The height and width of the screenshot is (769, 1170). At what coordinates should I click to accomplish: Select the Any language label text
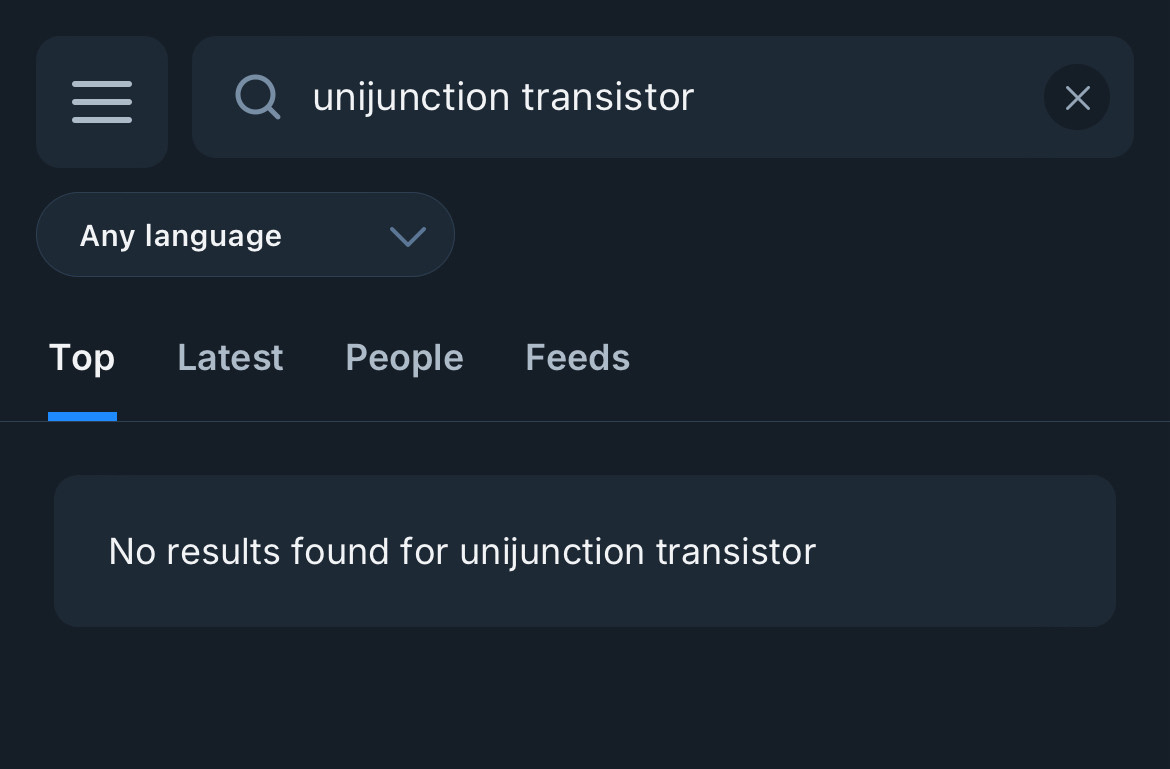[181, 236]
